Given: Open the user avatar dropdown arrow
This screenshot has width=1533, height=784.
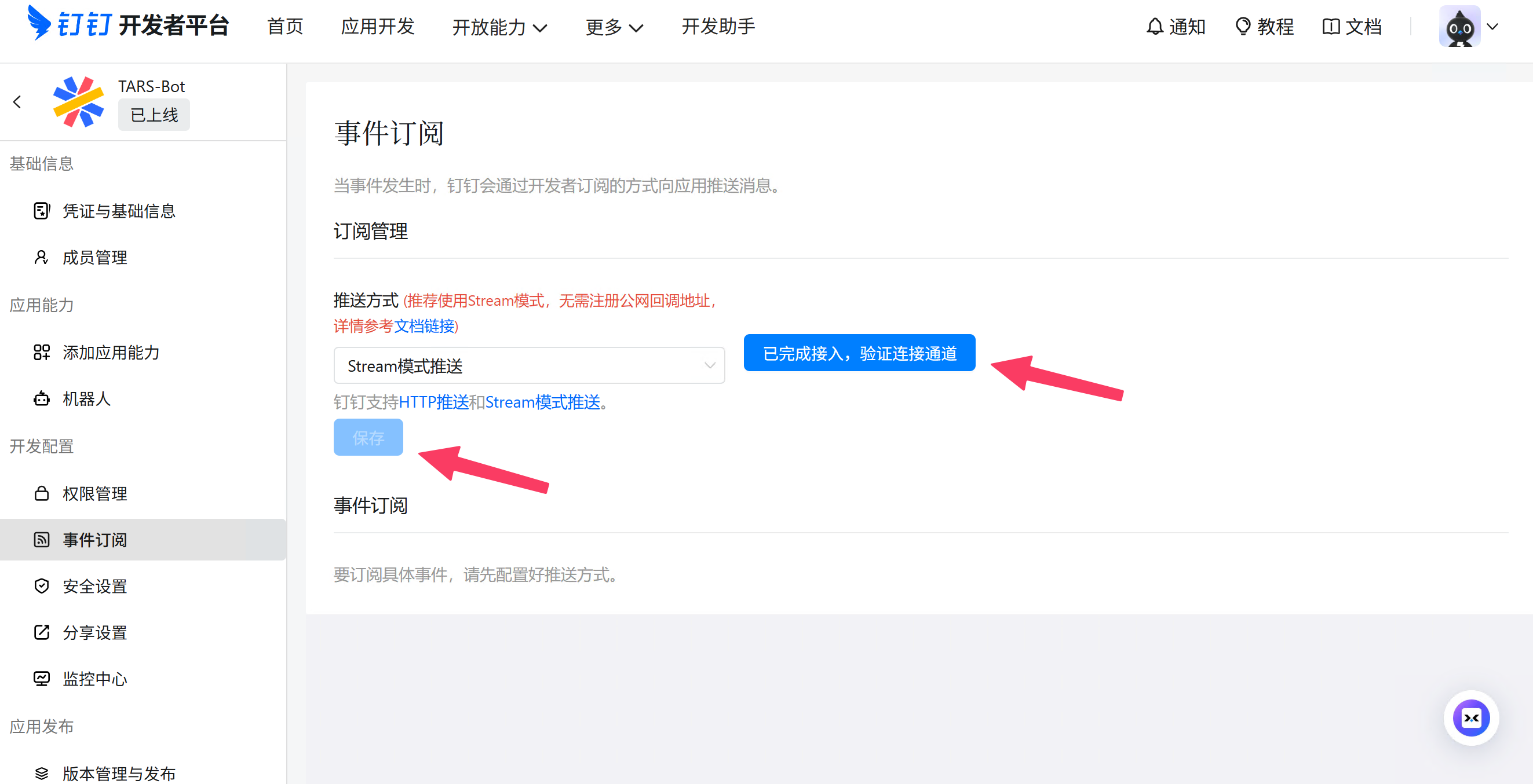Looking at the screenshot, I should coord(1492,27).
